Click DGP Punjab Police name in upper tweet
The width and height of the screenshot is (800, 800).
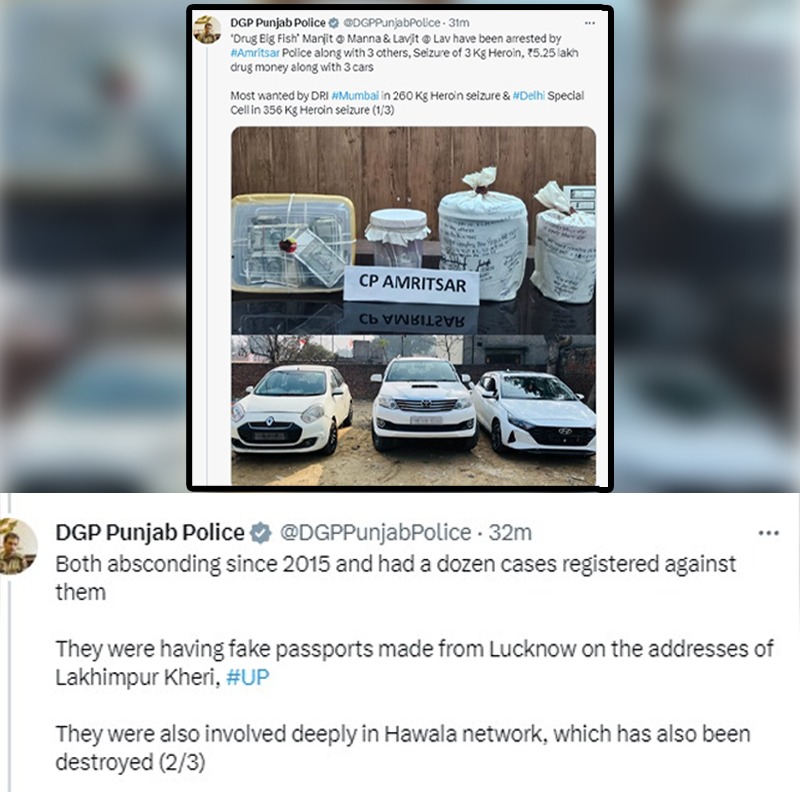278,23
